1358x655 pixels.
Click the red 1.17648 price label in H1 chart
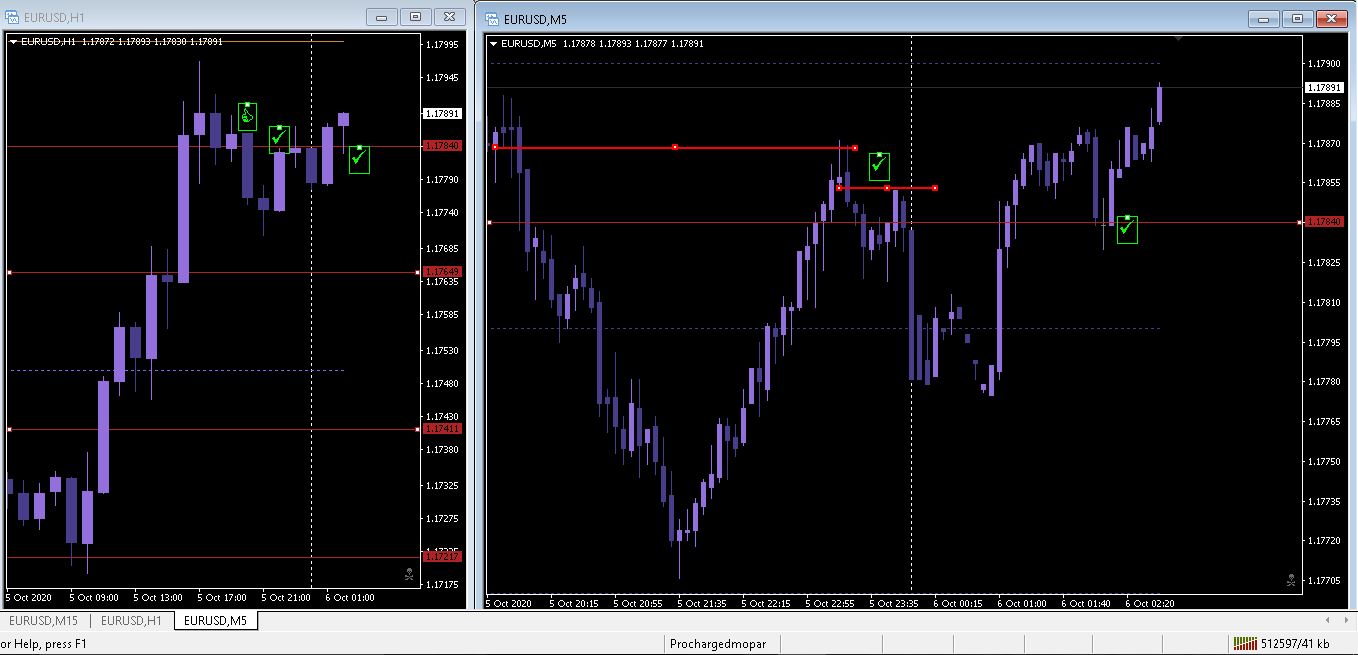[443, 272]
